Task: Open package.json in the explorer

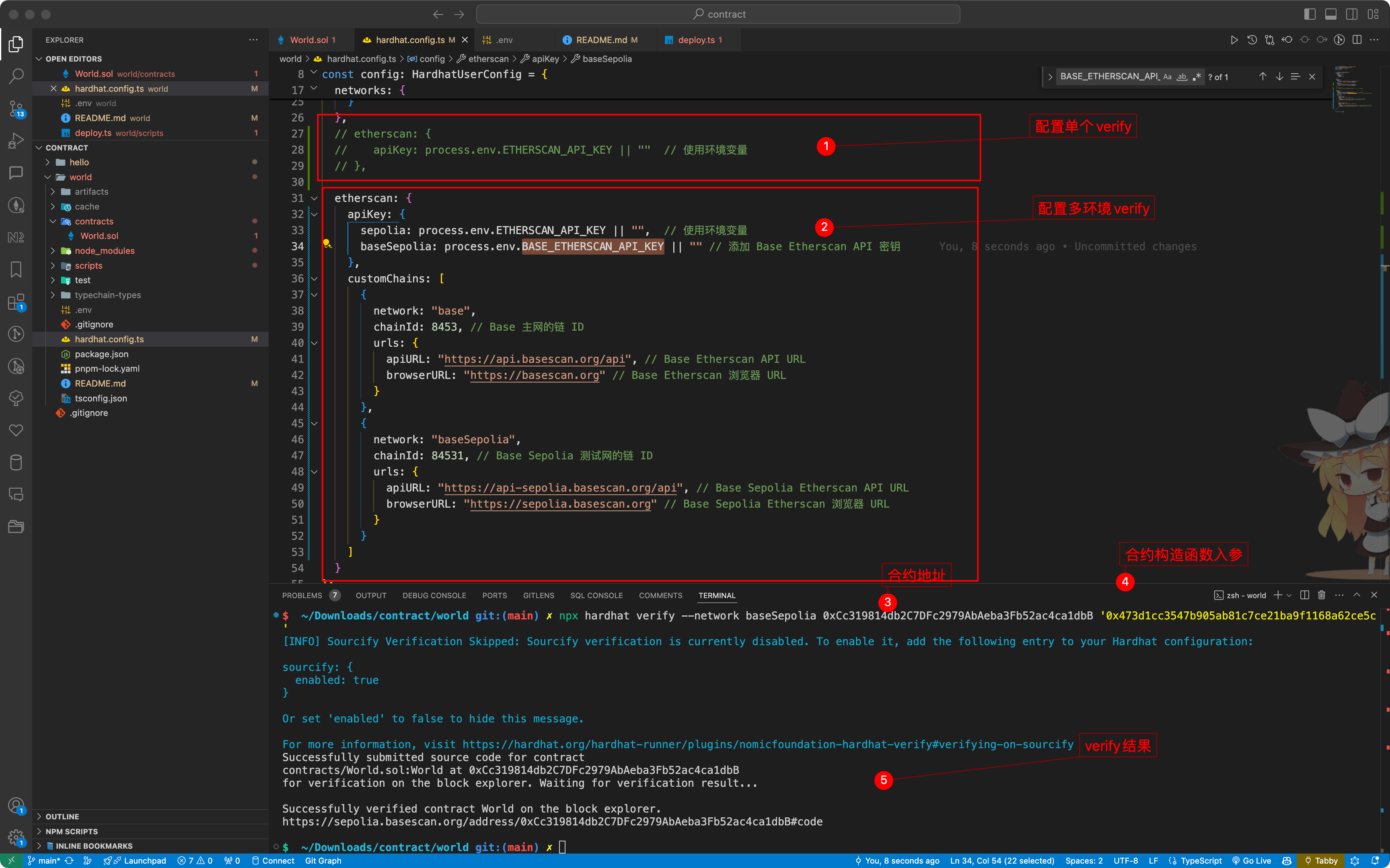Action: pos(102,354)
